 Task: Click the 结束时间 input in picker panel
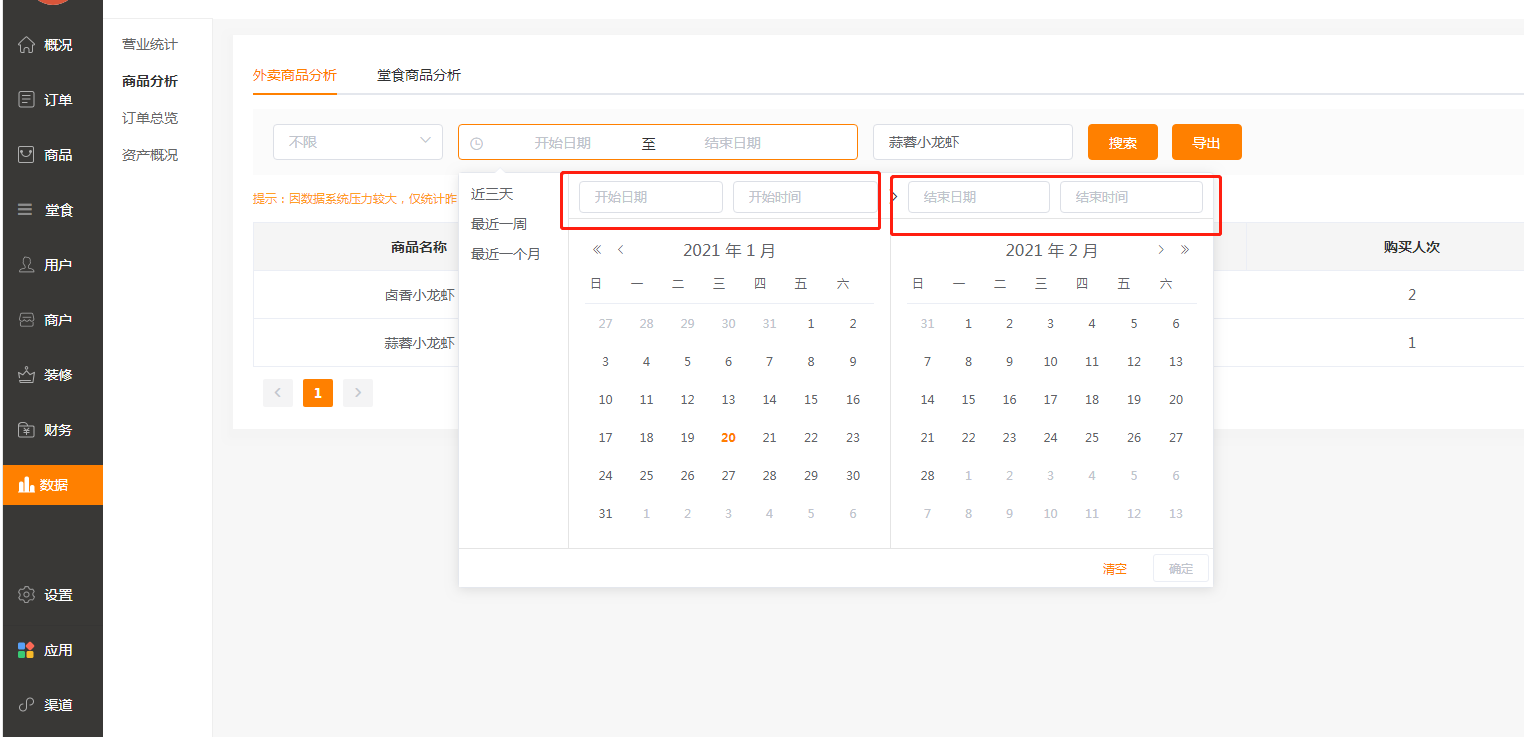1131,197
